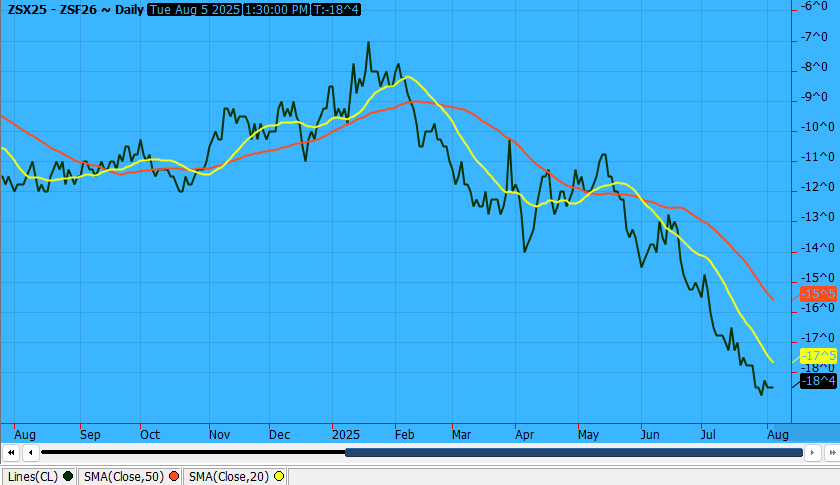Select the Lines(CL) study tab
Screen dimensions: 840x485
(33, 476)
